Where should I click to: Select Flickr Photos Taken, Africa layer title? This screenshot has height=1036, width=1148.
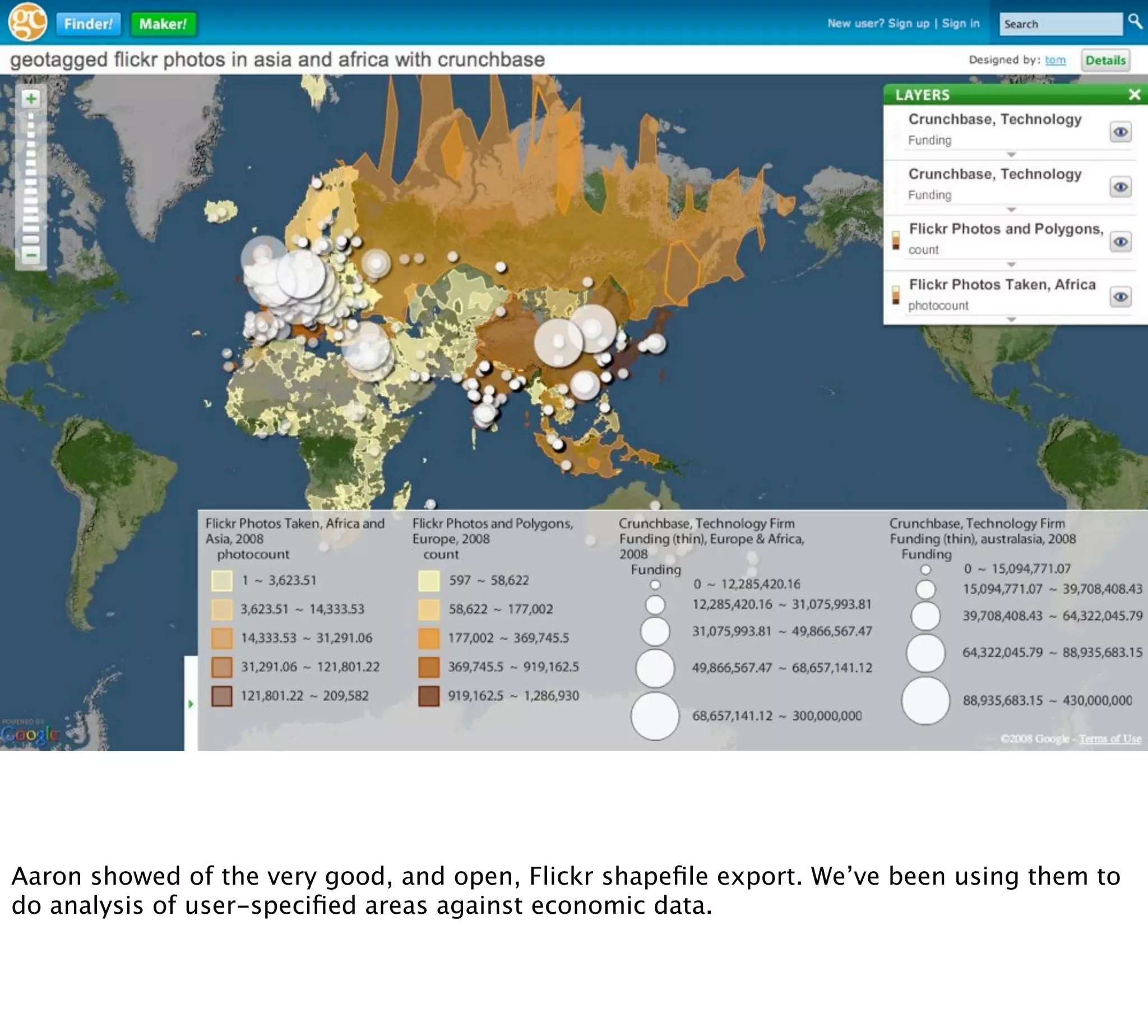point(1002,284)
